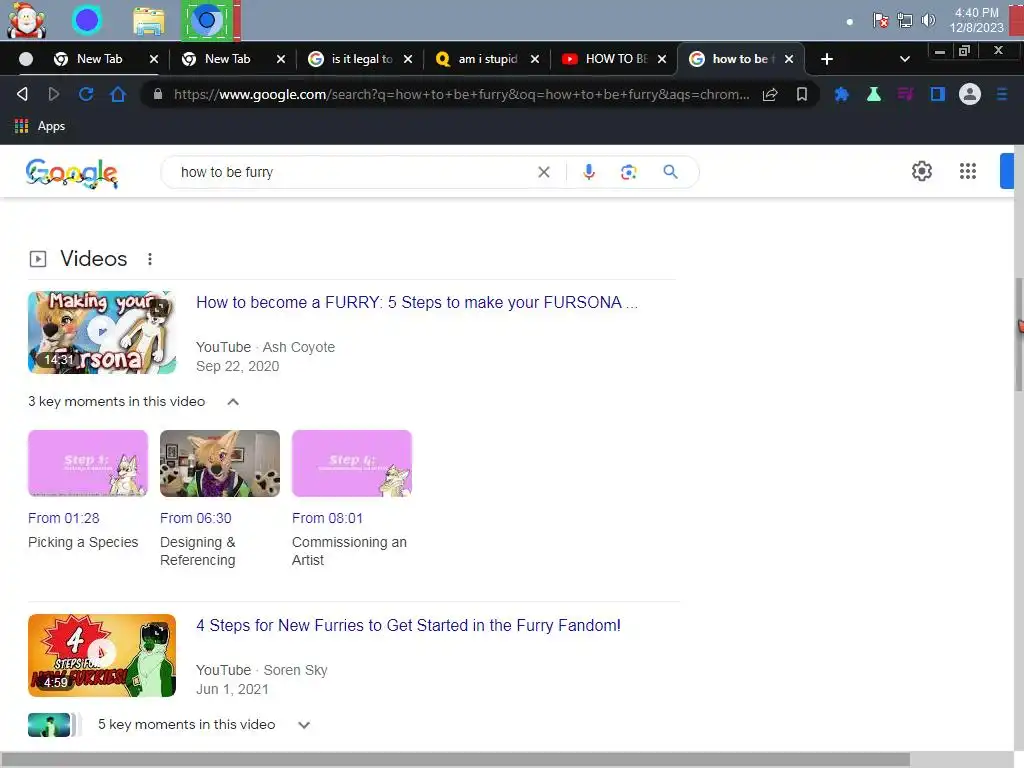Screen dimensions: 1024x768
Task: Go back with the browser back arrow
Action: (x=22, y=94)
